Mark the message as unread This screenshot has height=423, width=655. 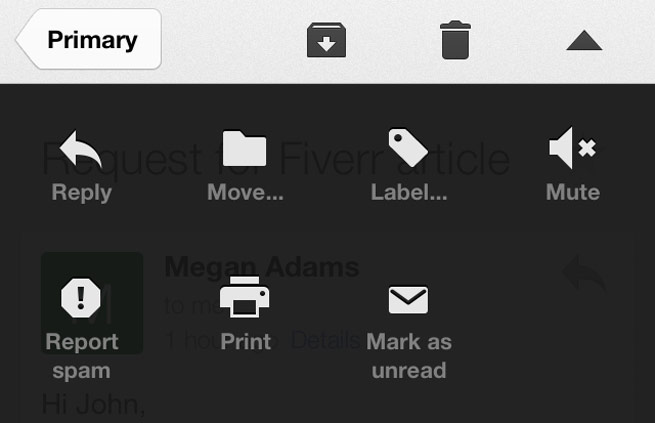click(409, 332)
